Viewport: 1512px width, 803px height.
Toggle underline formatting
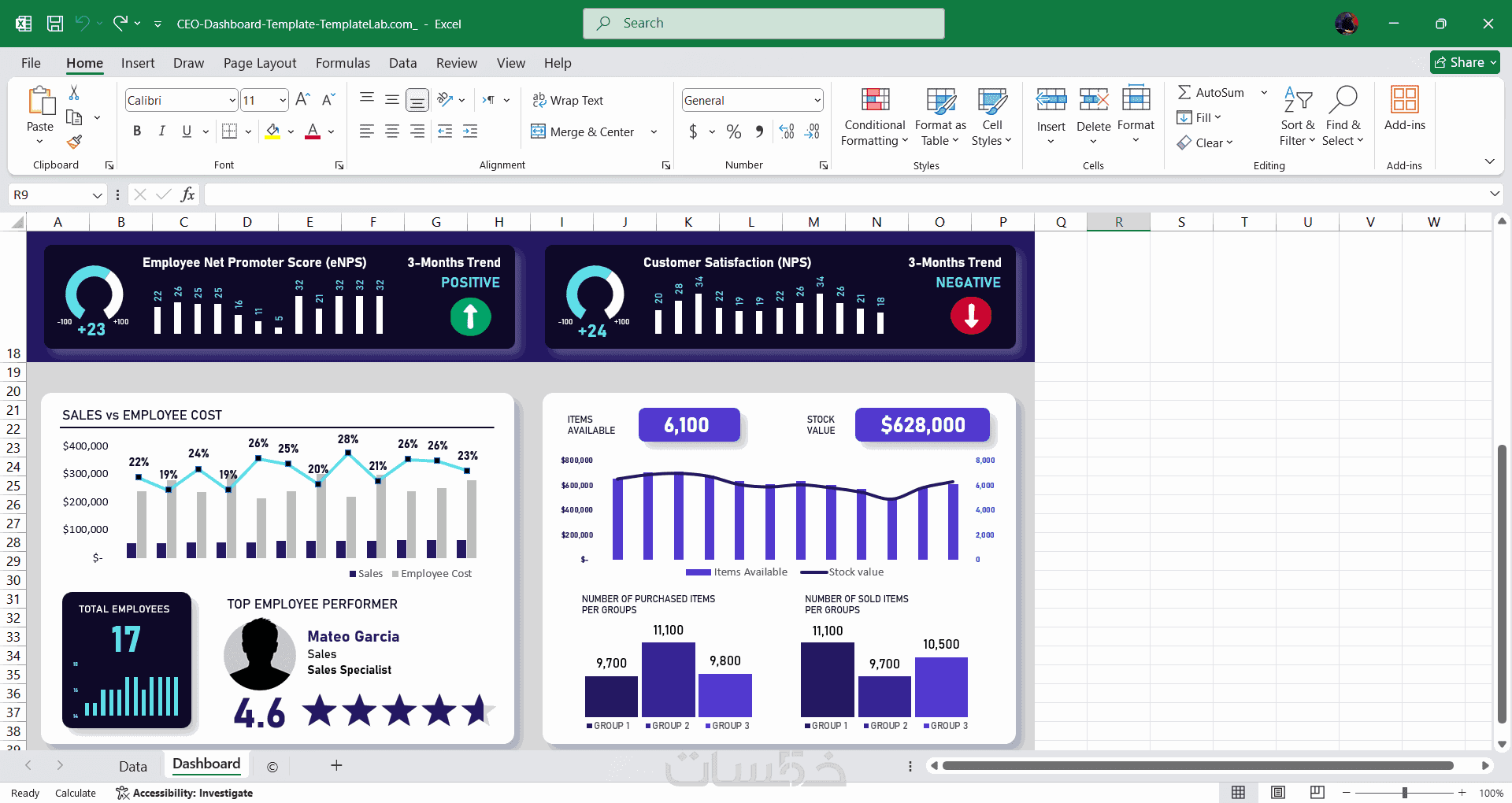(187, 131)
